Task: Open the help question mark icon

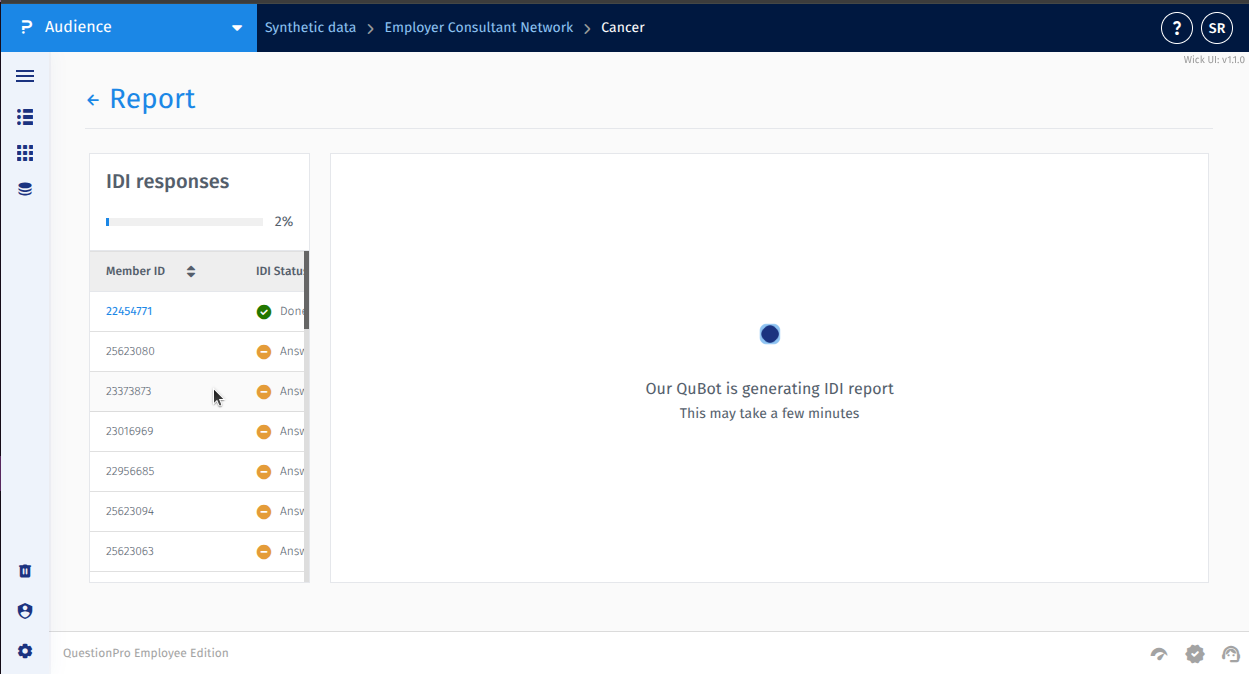Action: pyautogui.click(x=1176, y=27)
